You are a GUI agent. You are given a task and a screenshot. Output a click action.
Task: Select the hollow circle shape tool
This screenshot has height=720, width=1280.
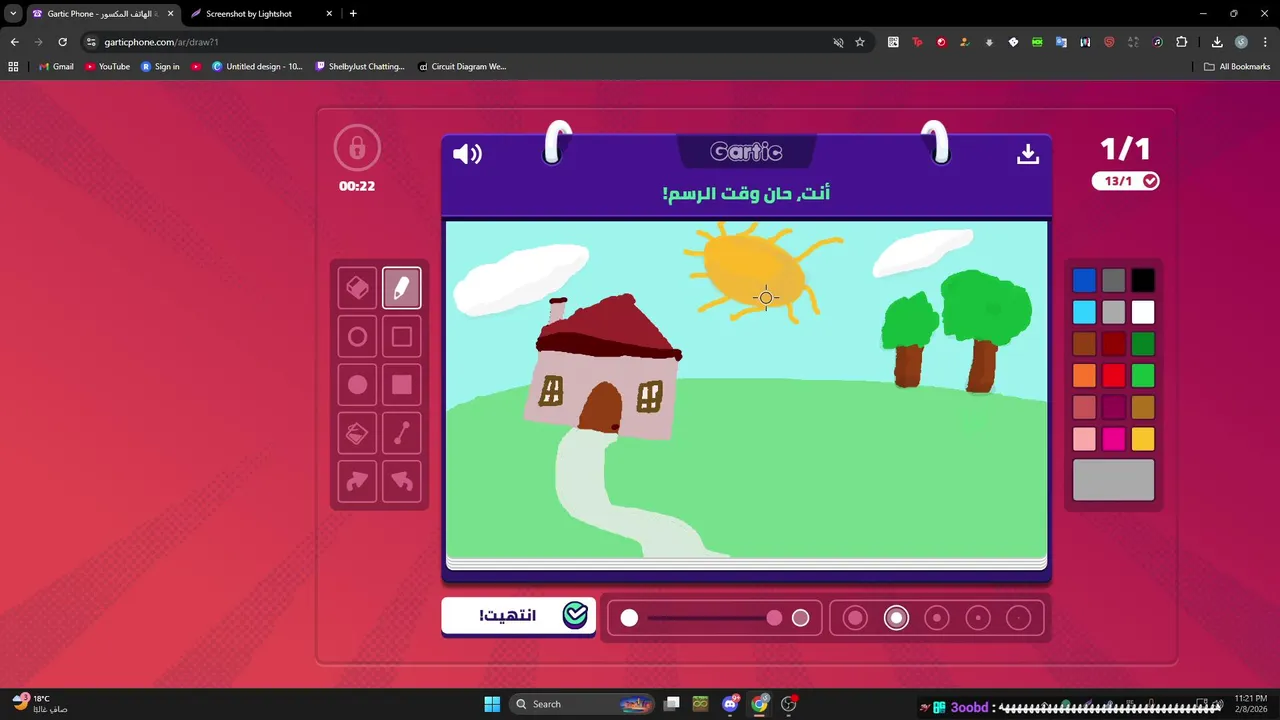click(x=357, y=337)
